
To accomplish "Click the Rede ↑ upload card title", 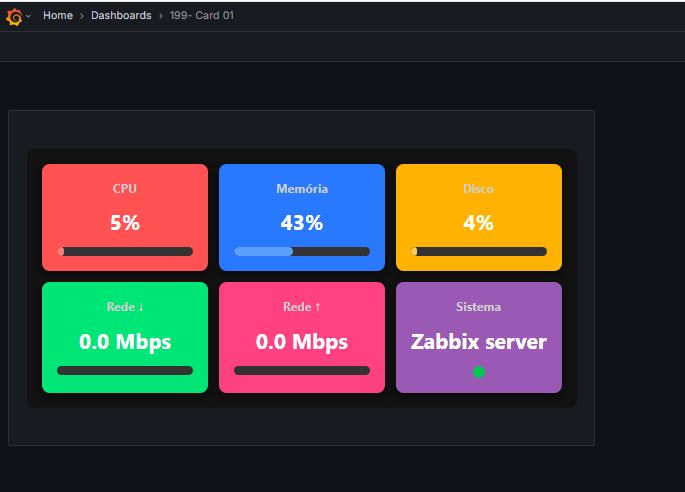I will coord(302,306).
